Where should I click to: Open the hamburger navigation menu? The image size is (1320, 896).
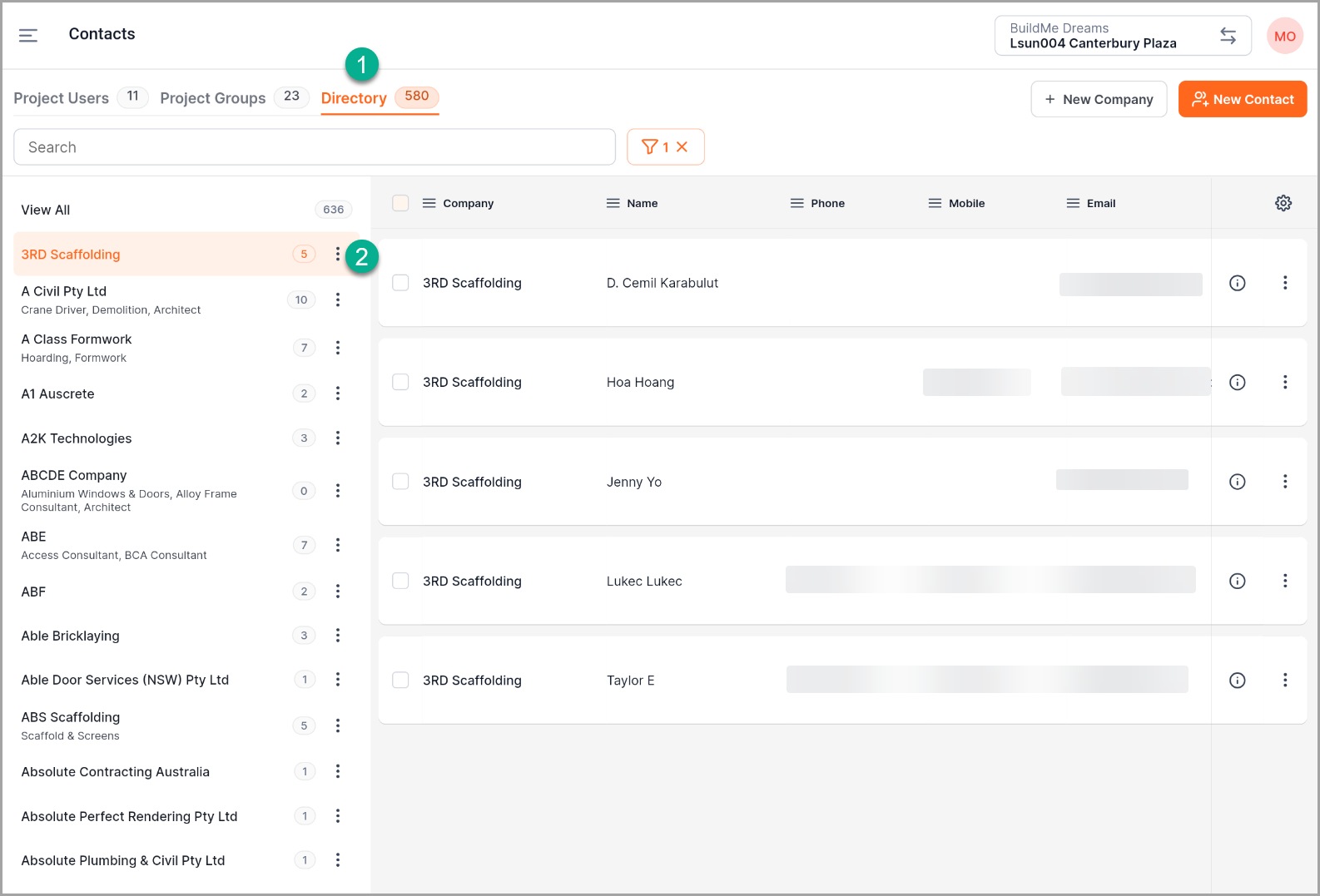pos(28,35)
